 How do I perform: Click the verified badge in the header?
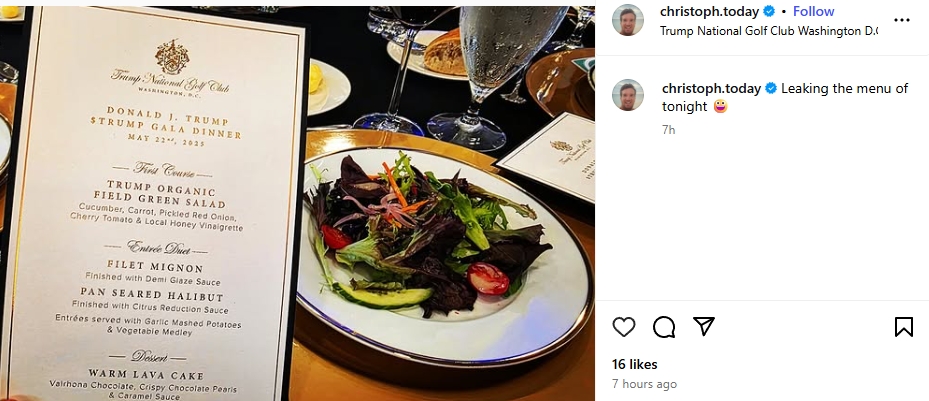pos(769,11)
